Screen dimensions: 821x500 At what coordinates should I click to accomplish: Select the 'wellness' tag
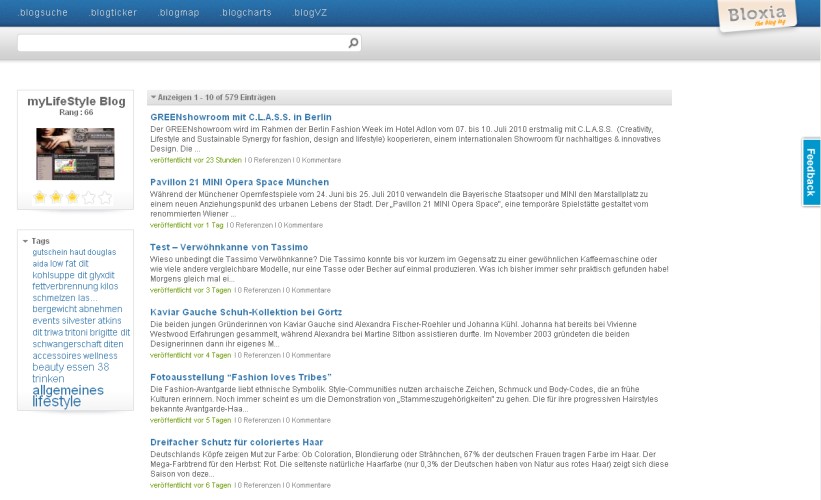coord(100,355)
